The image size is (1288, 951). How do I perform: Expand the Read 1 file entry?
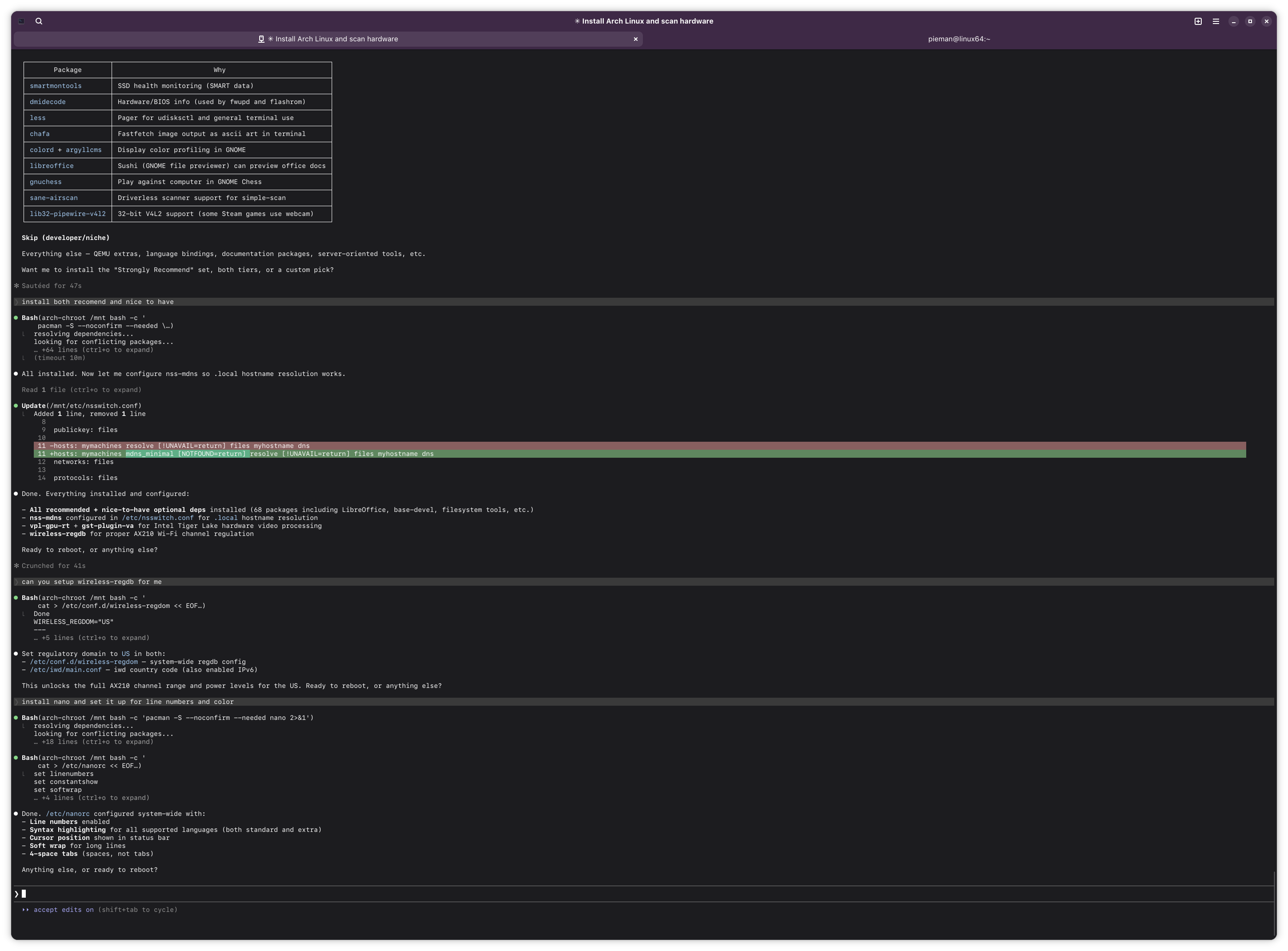click(81, 390)
